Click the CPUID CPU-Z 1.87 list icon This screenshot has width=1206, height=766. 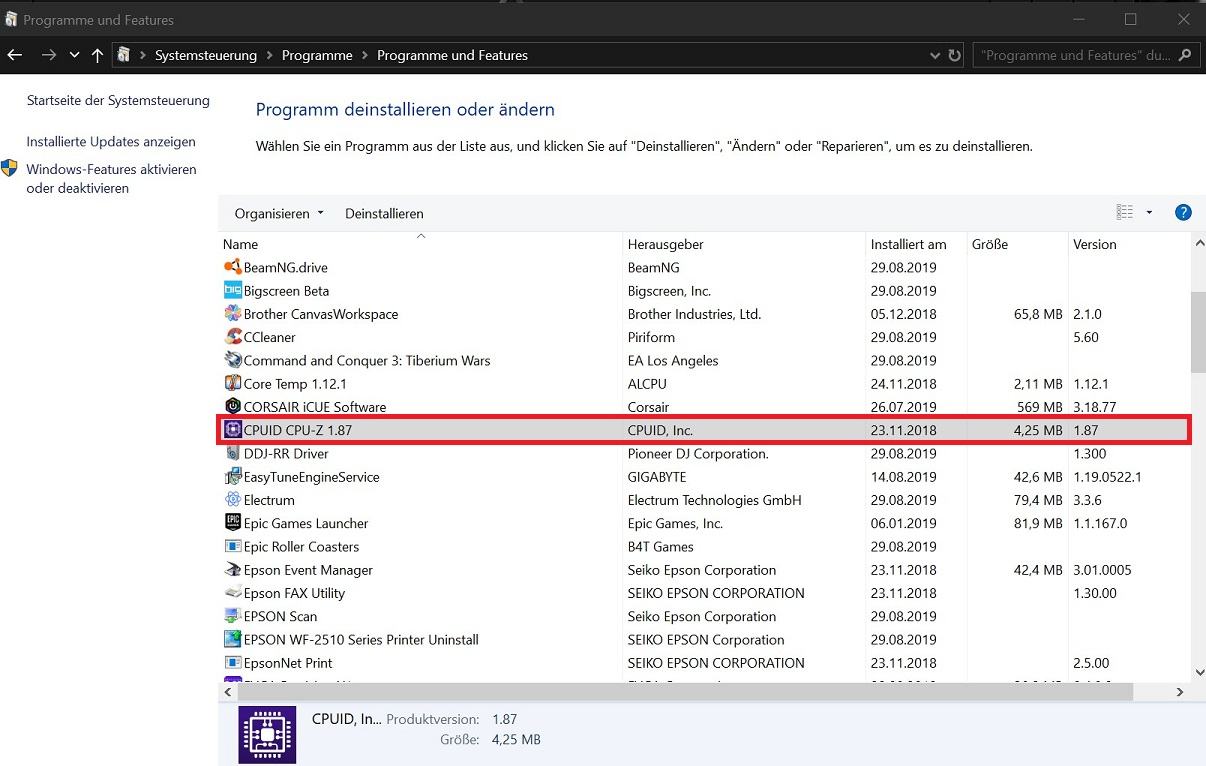coord(232,430)
